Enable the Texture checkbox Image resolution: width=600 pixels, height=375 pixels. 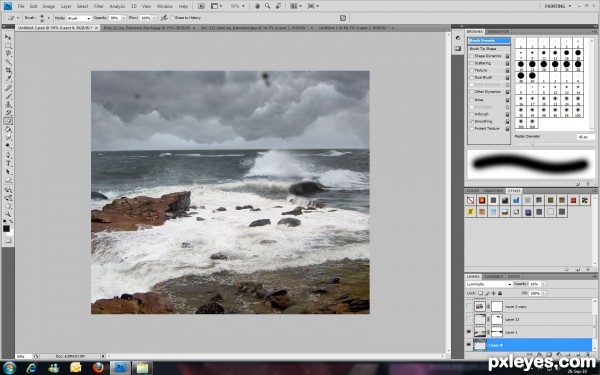click(x=472, y=70)
